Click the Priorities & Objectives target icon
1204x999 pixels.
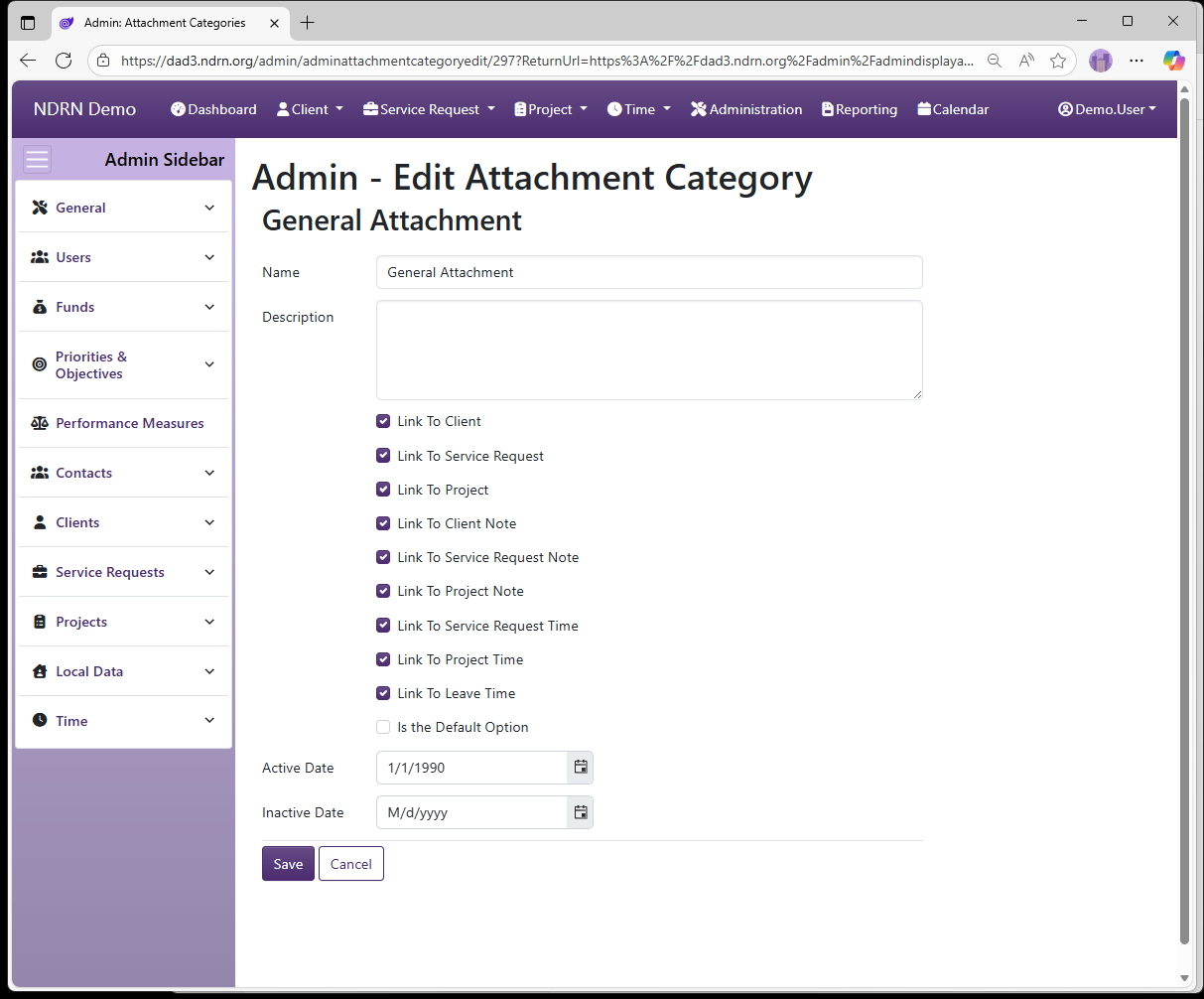(x=40, y=364)
